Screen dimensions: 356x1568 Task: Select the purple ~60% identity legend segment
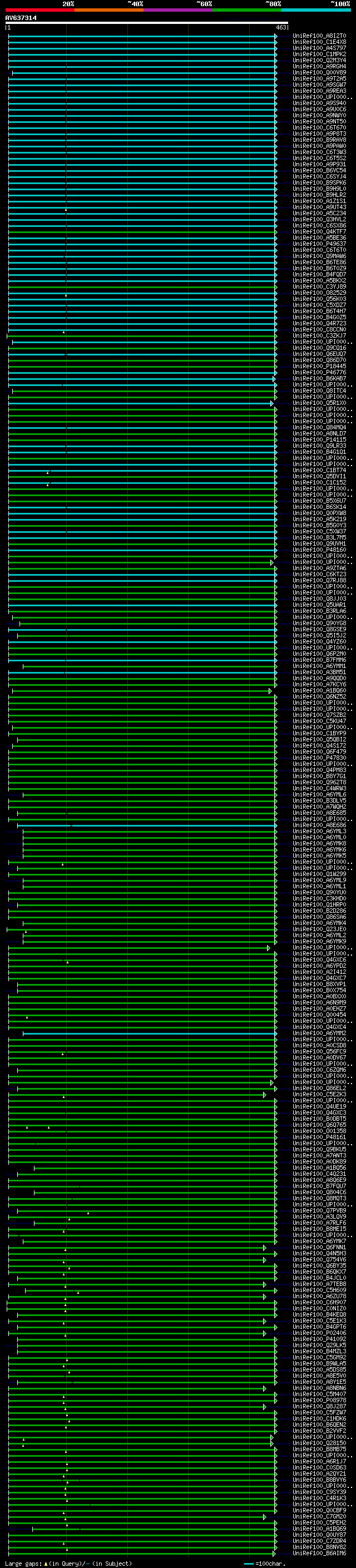click(177, 10)
